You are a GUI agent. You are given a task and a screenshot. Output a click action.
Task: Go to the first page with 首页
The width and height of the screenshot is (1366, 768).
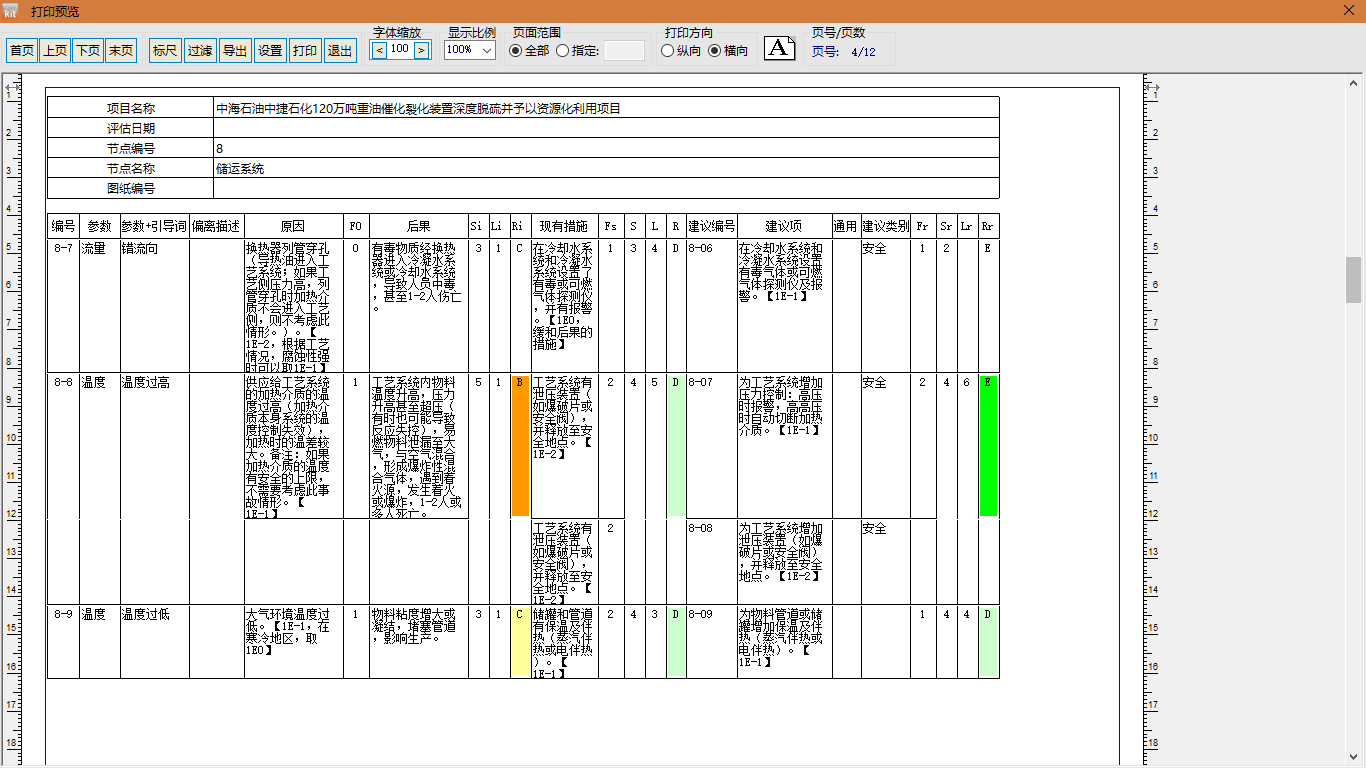point(22,51)
